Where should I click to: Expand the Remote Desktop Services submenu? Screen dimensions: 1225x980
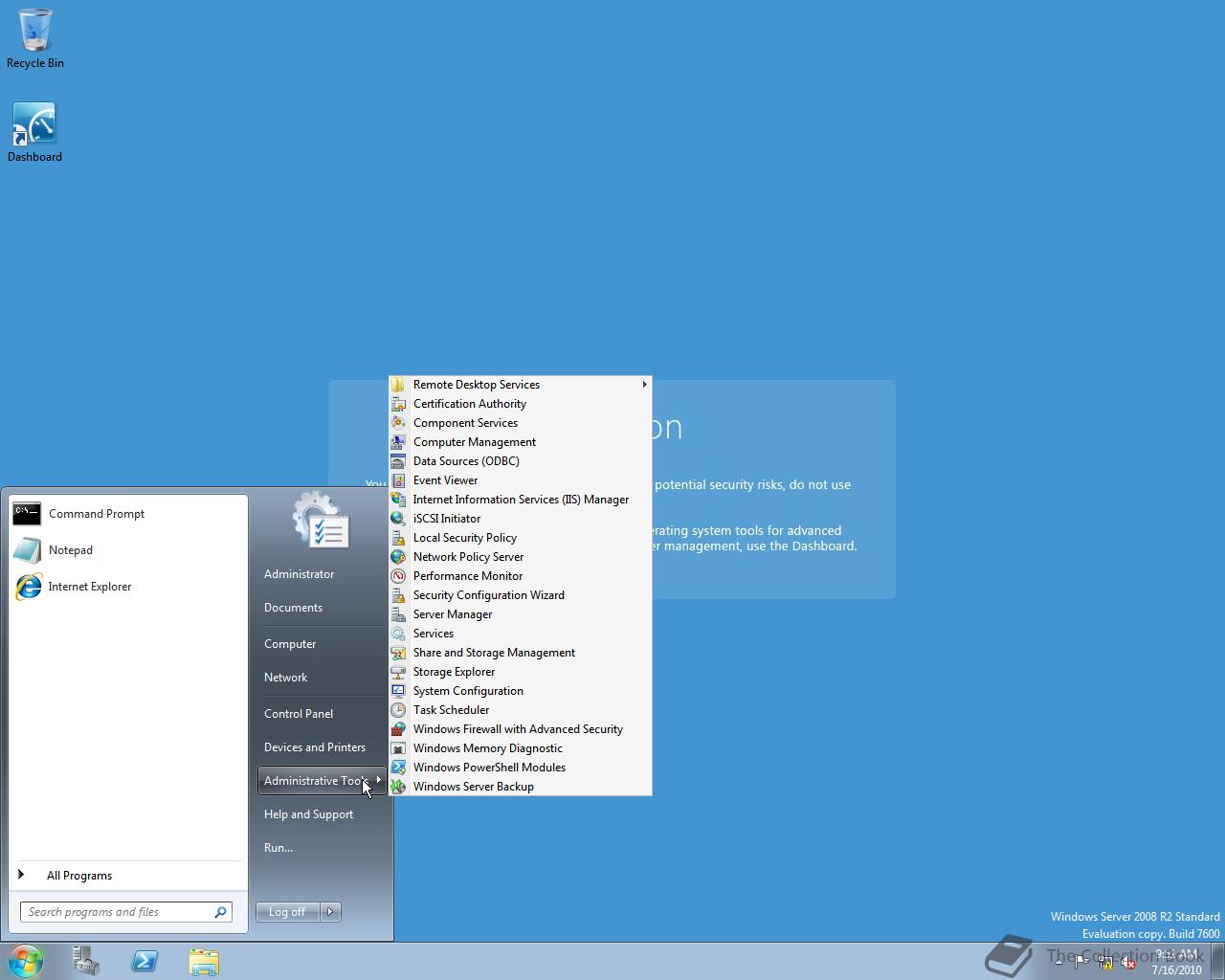520,385
